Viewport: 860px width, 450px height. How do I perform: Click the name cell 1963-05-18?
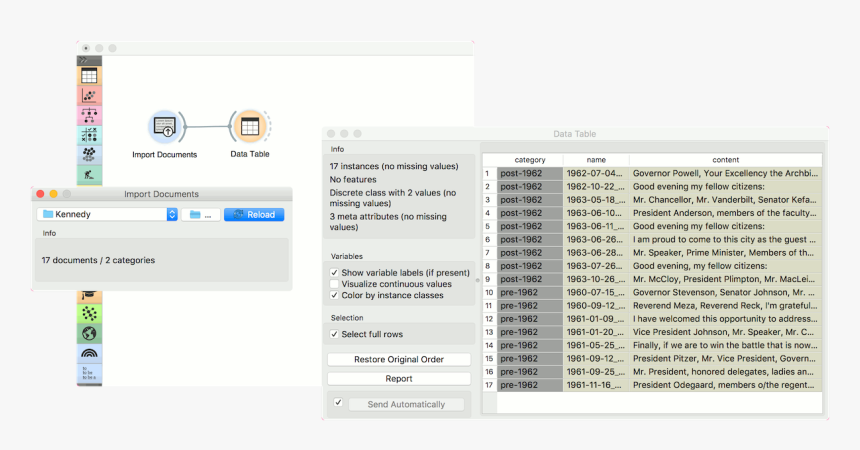point(596,200)
